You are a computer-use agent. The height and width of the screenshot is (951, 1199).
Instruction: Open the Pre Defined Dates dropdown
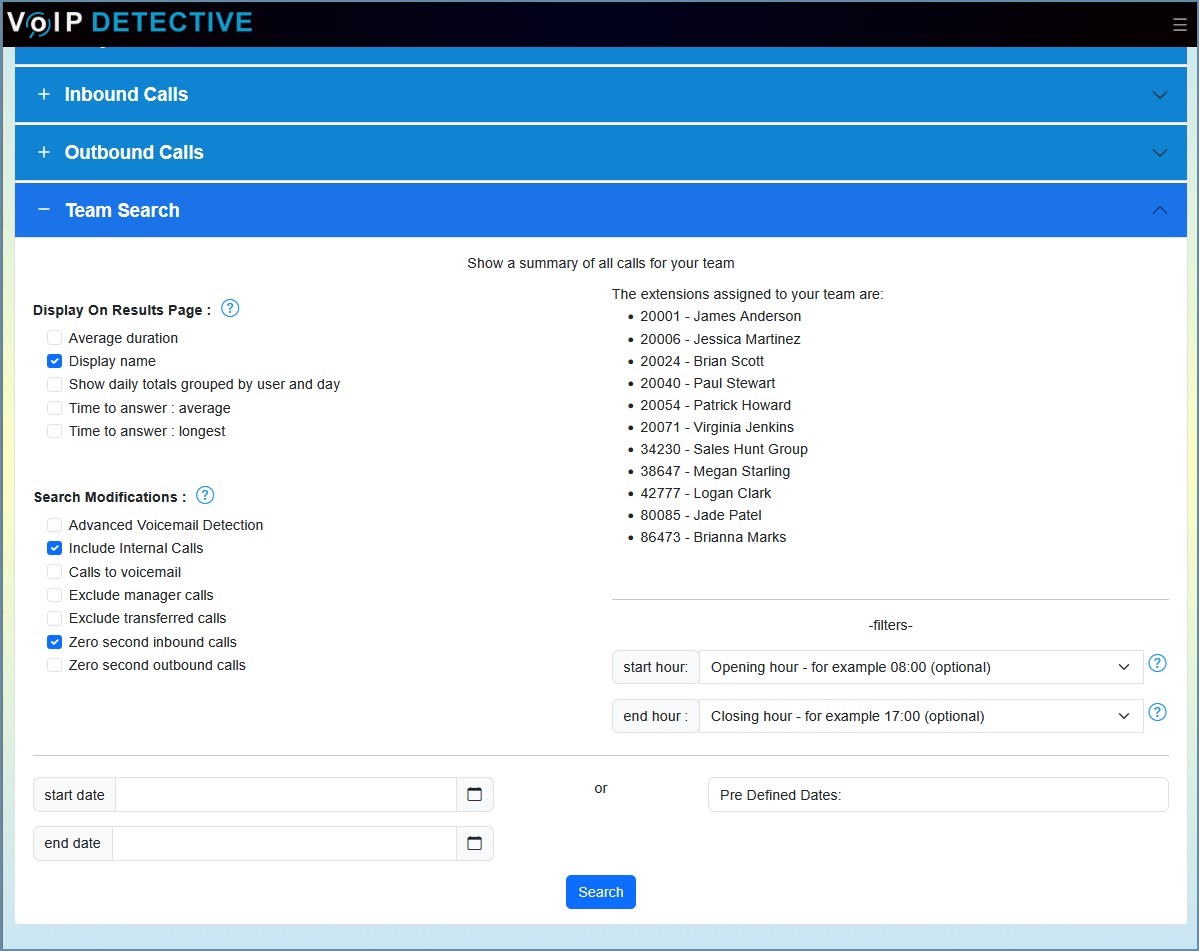937,794
